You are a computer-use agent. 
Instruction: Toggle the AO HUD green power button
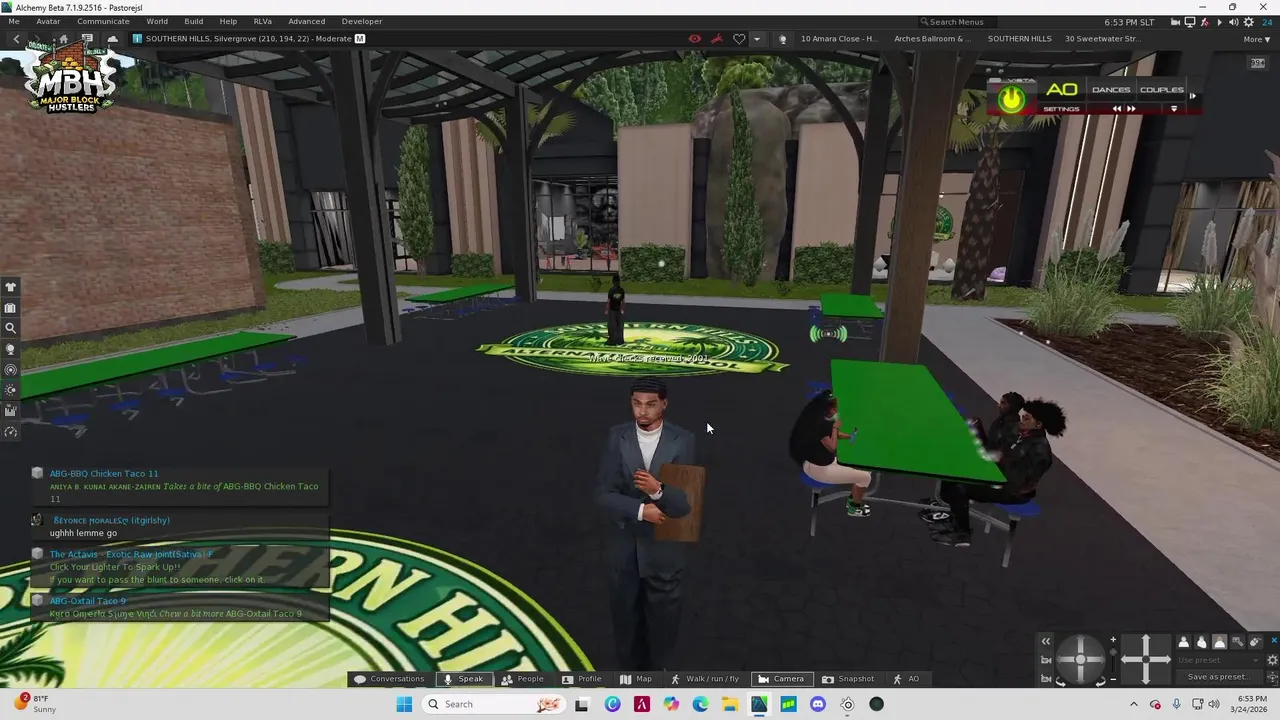point(1012,99)
